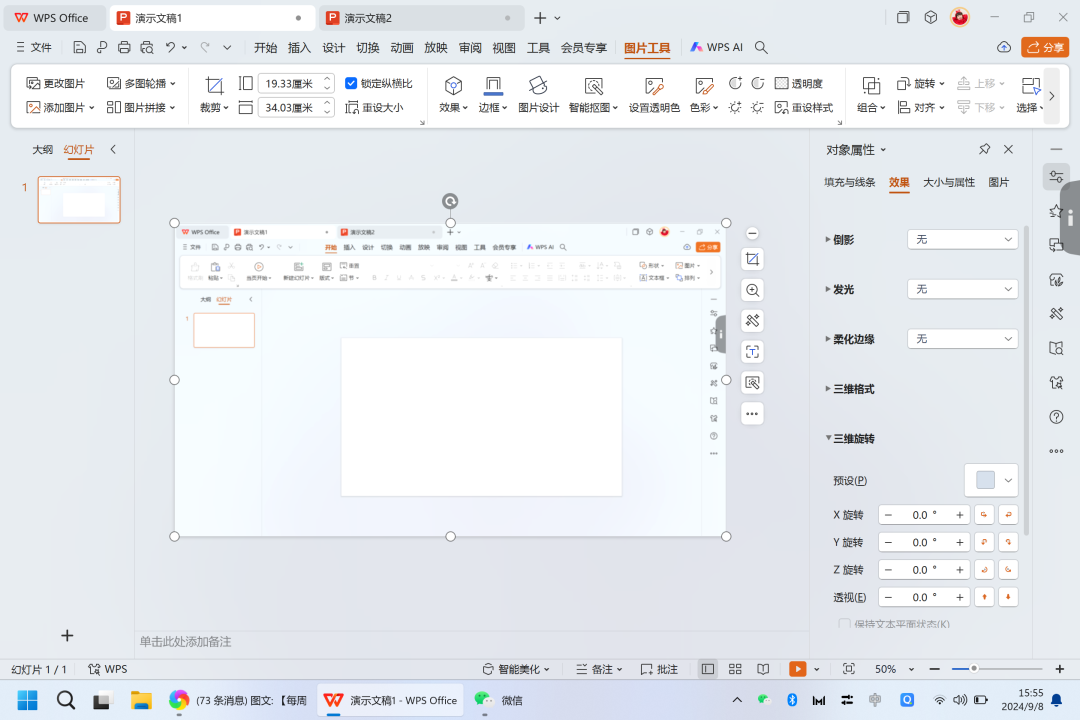Viewport: 1080px width, 720px height.
Task: Click the floating more options (…) button
Action: (x=752, y=414)
